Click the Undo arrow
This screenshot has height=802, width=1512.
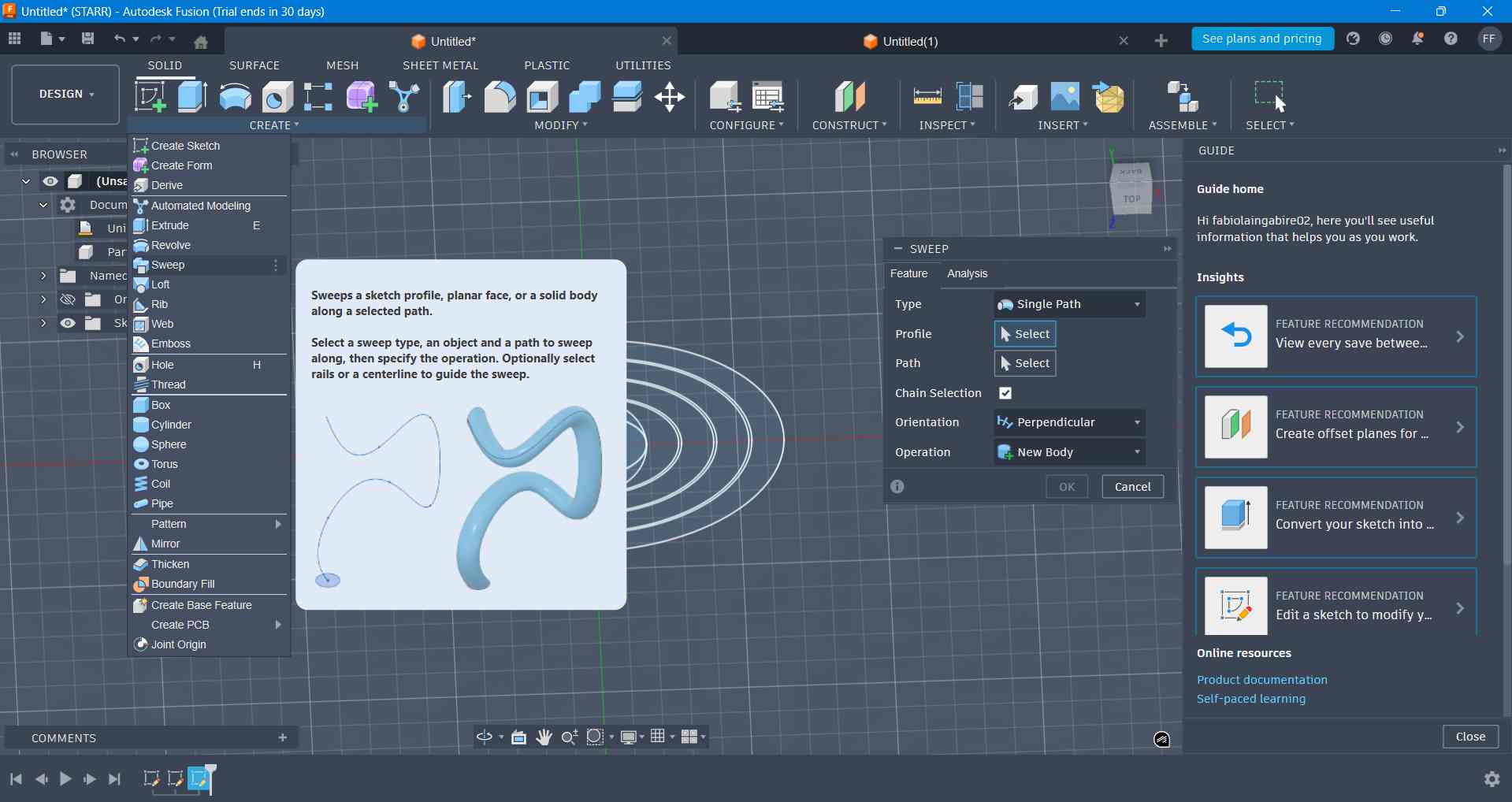(x=119, y=39)
